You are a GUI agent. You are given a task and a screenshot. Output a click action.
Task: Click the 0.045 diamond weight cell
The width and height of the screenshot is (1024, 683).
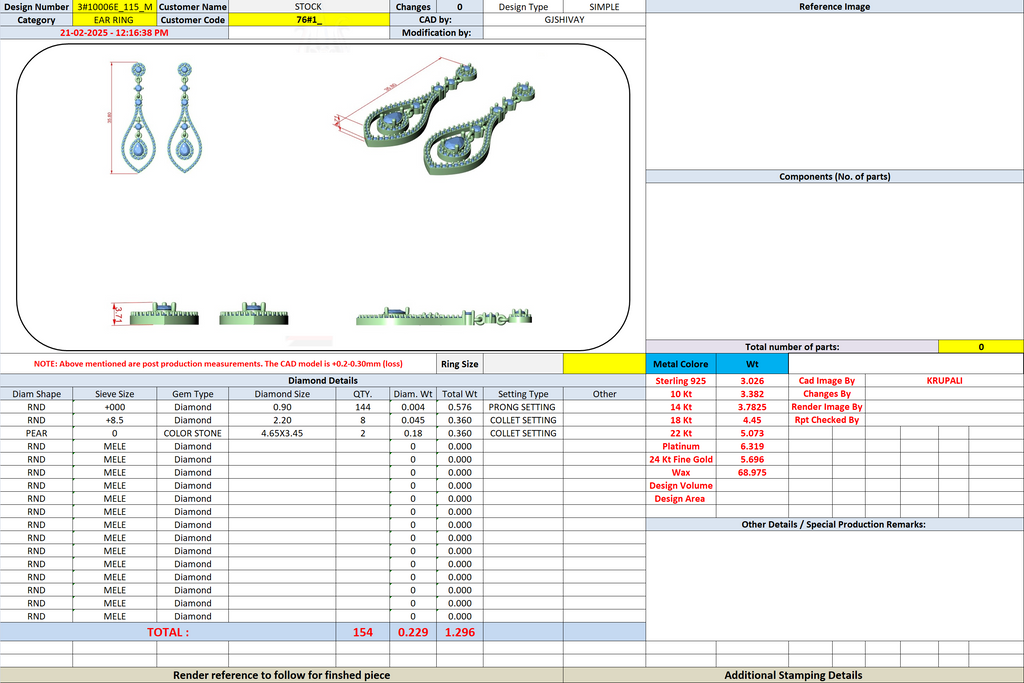click(413, 420)
